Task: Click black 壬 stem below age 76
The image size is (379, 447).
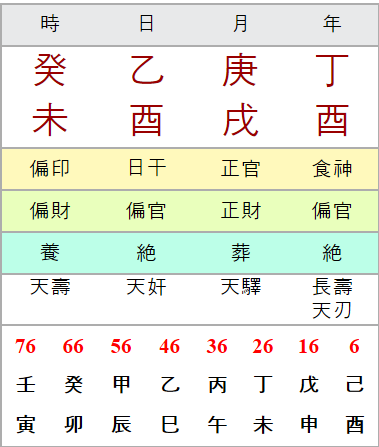Action: pos(26,384)
